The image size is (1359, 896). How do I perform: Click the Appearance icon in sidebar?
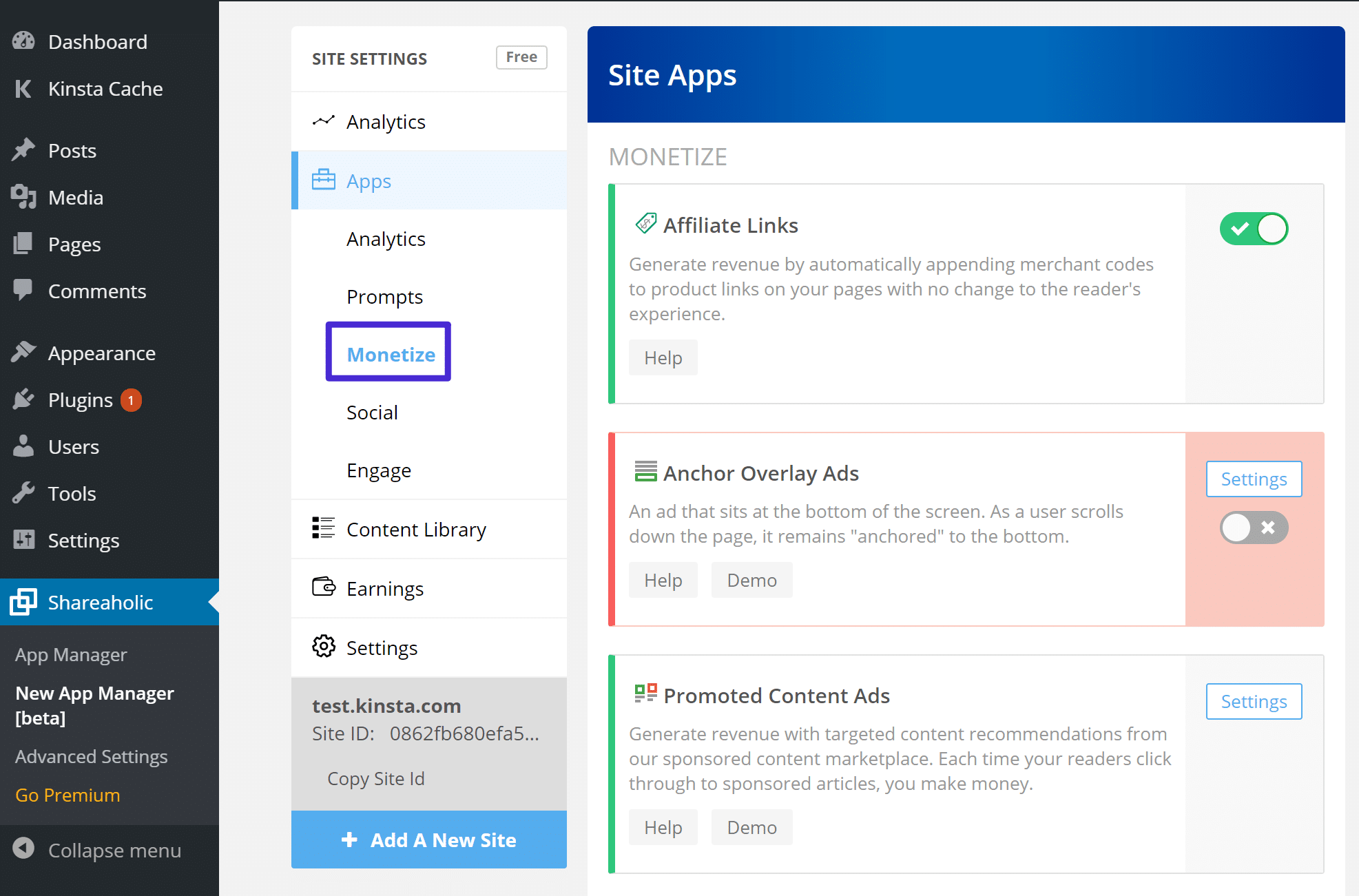(x=25, y=352)
